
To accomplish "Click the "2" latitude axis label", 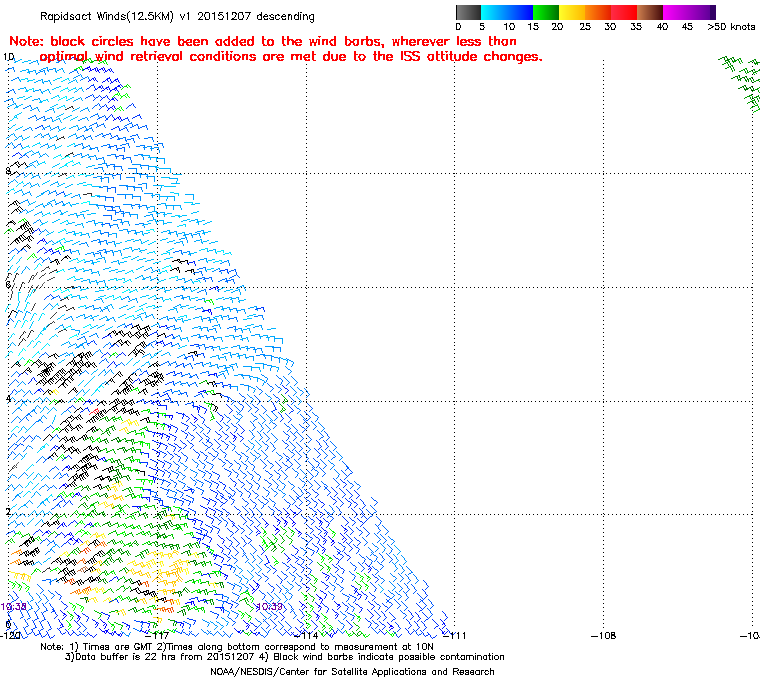I will click(x=8, y=512).
